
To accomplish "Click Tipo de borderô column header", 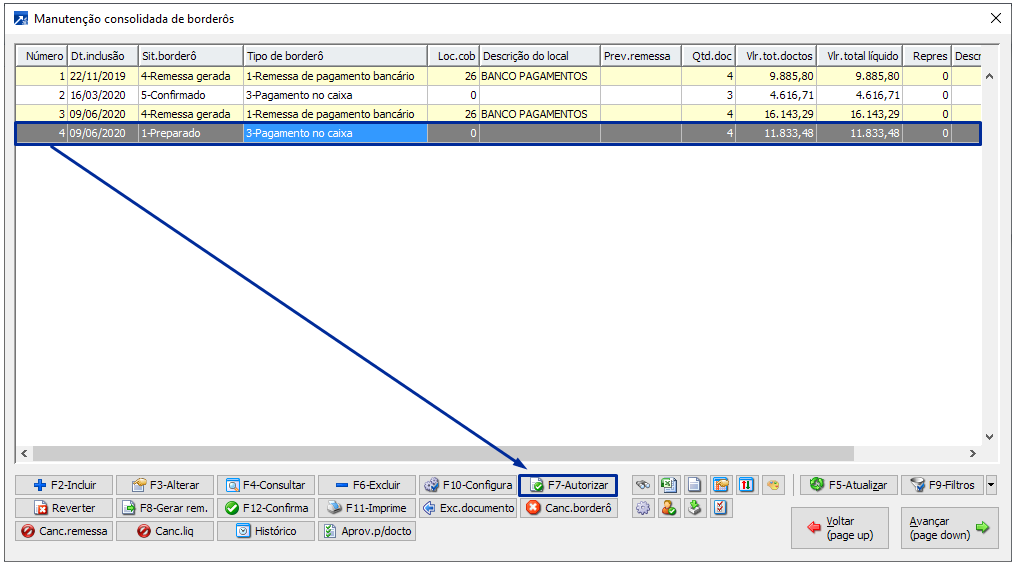I will pos(335,56).
